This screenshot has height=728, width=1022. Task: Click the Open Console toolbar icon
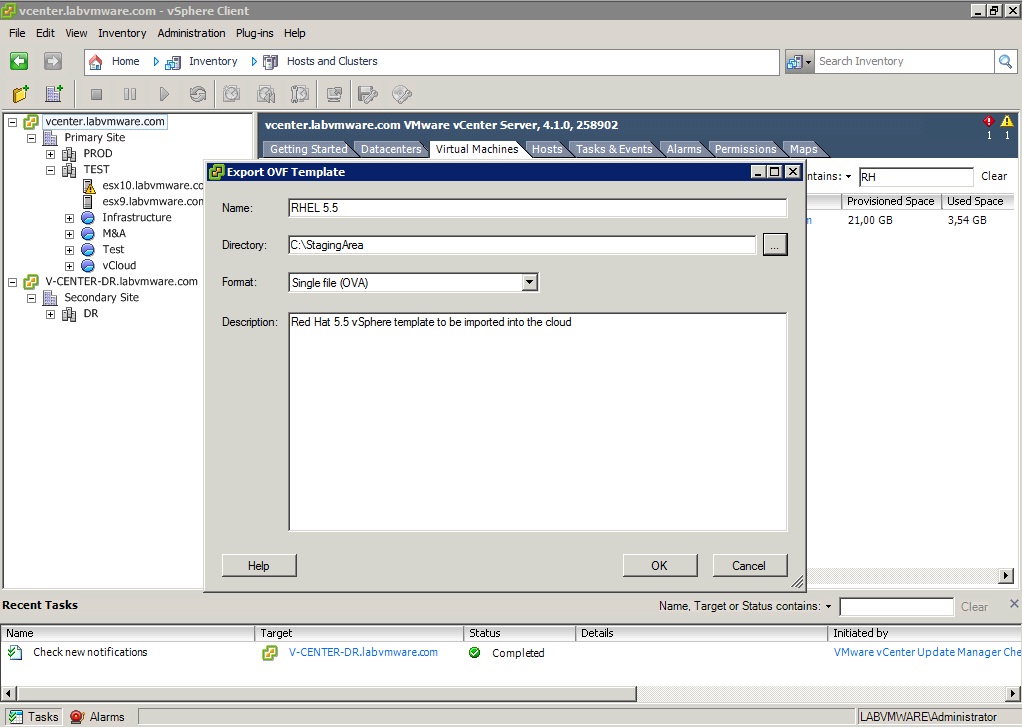334,95
